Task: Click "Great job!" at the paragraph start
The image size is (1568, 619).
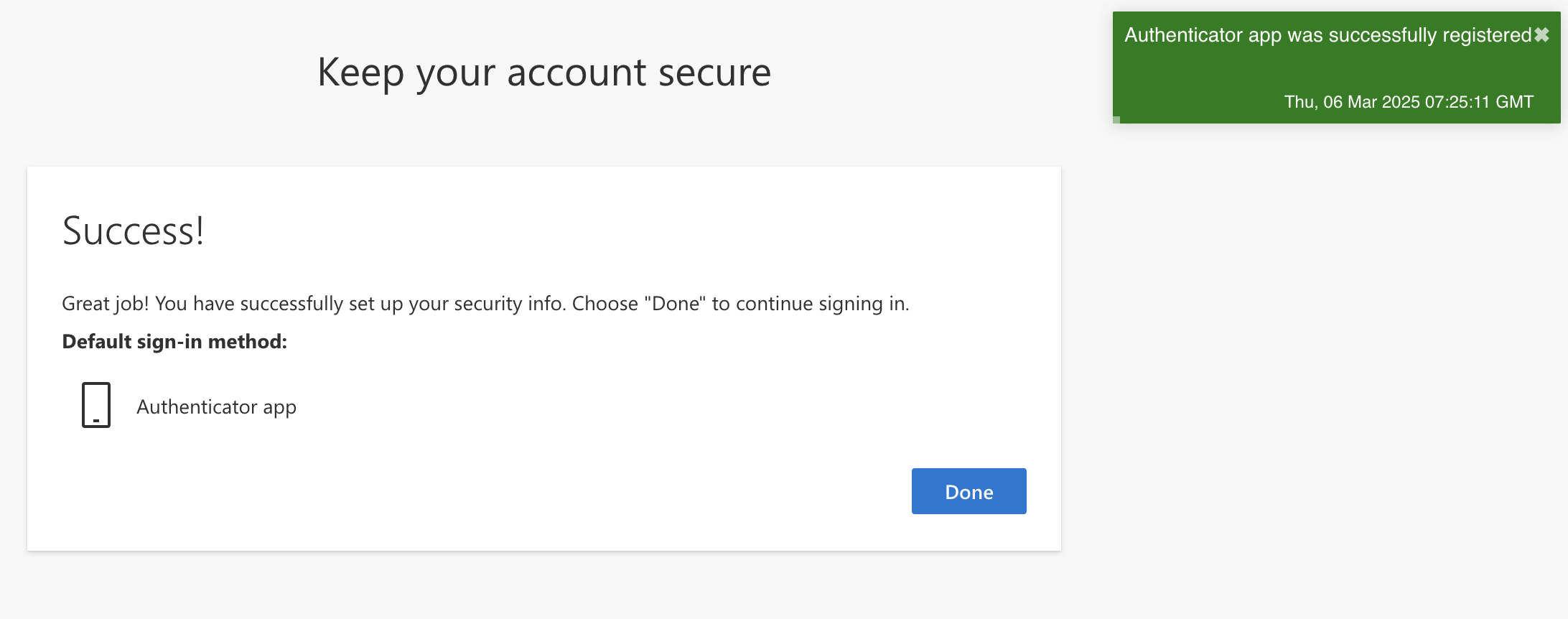Action: click(105, 304)
